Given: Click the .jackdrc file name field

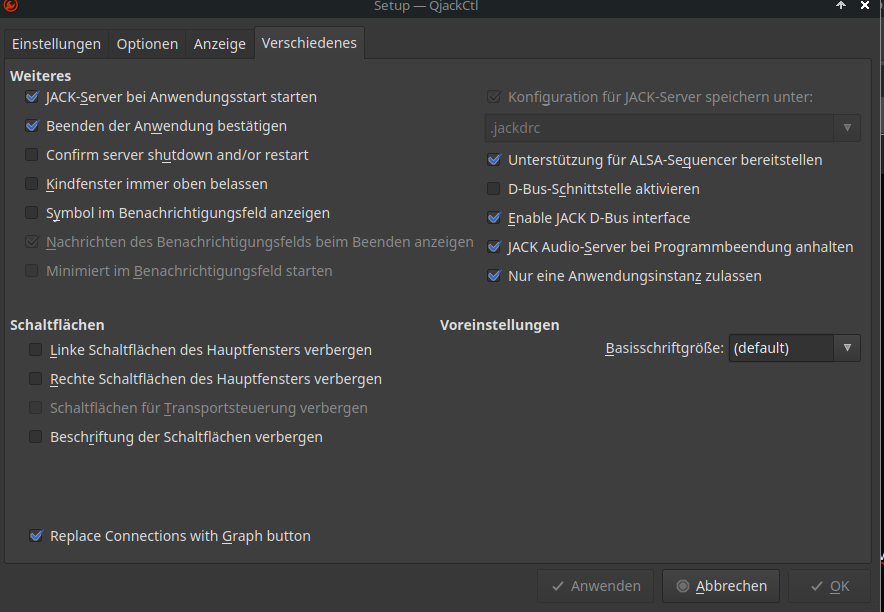Looking at the screenshot, I should pos(659,128).
